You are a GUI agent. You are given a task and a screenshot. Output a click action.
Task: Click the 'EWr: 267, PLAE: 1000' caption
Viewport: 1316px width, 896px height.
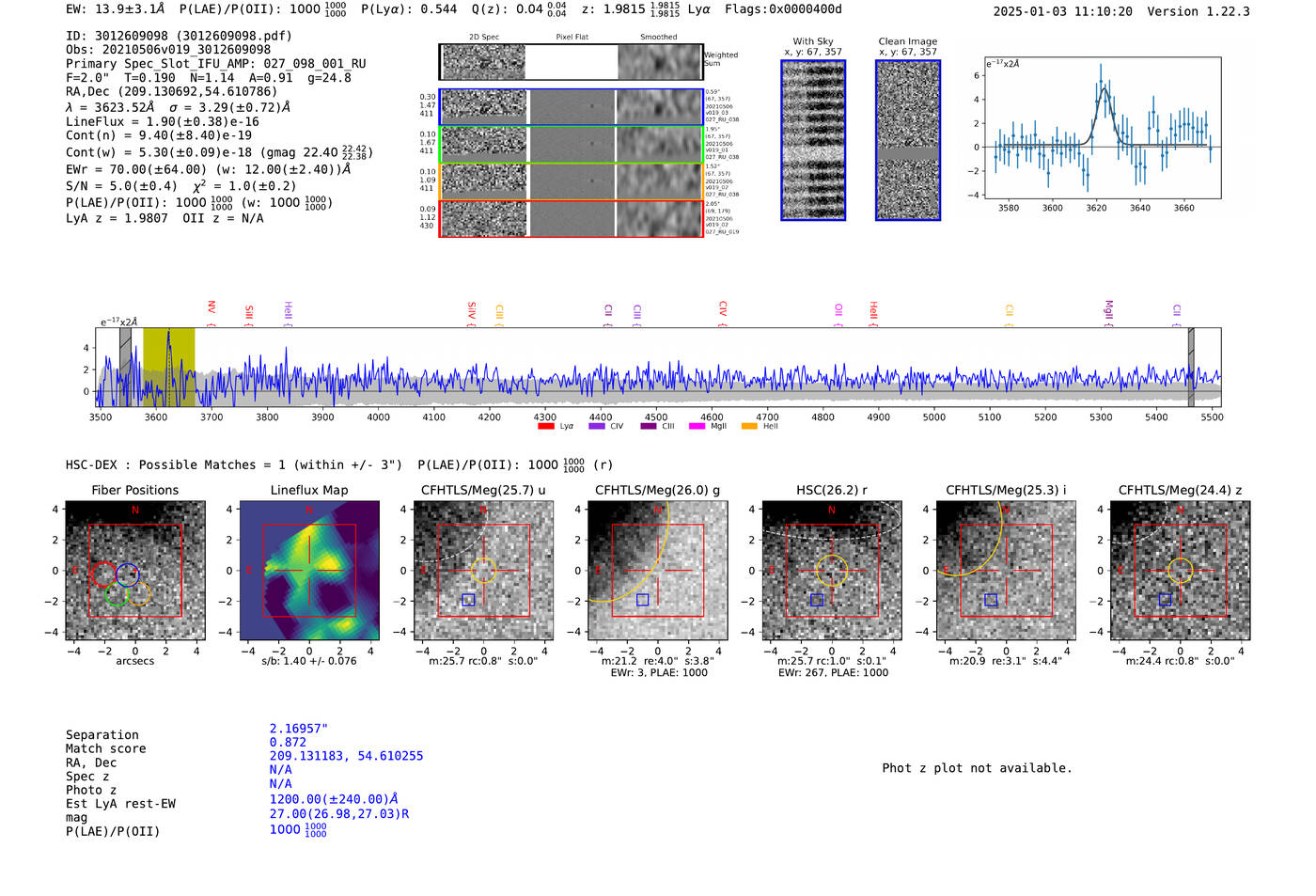click(833, 672)
